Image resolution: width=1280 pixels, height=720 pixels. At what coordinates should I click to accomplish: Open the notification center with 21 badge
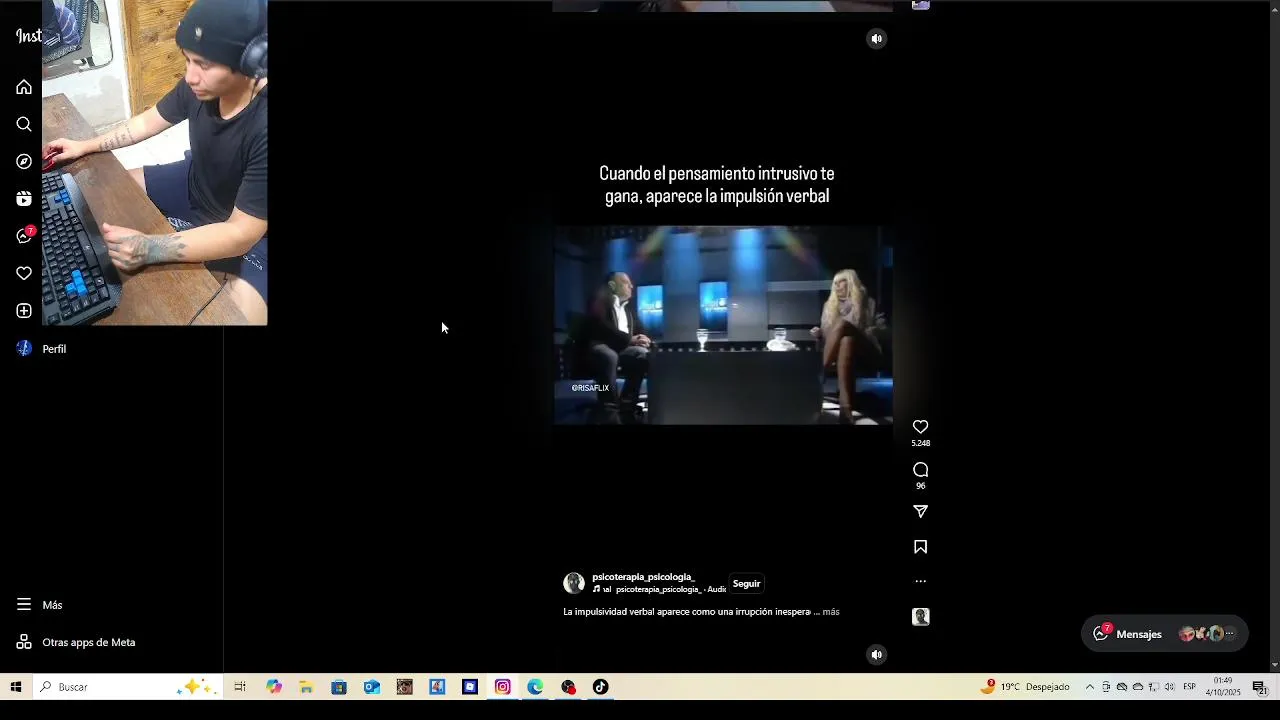point(1260,687)
